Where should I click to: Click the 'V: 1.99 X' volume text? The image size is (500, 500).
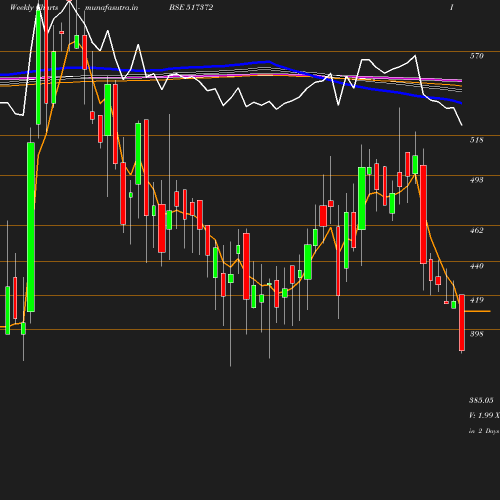point(484,415)
